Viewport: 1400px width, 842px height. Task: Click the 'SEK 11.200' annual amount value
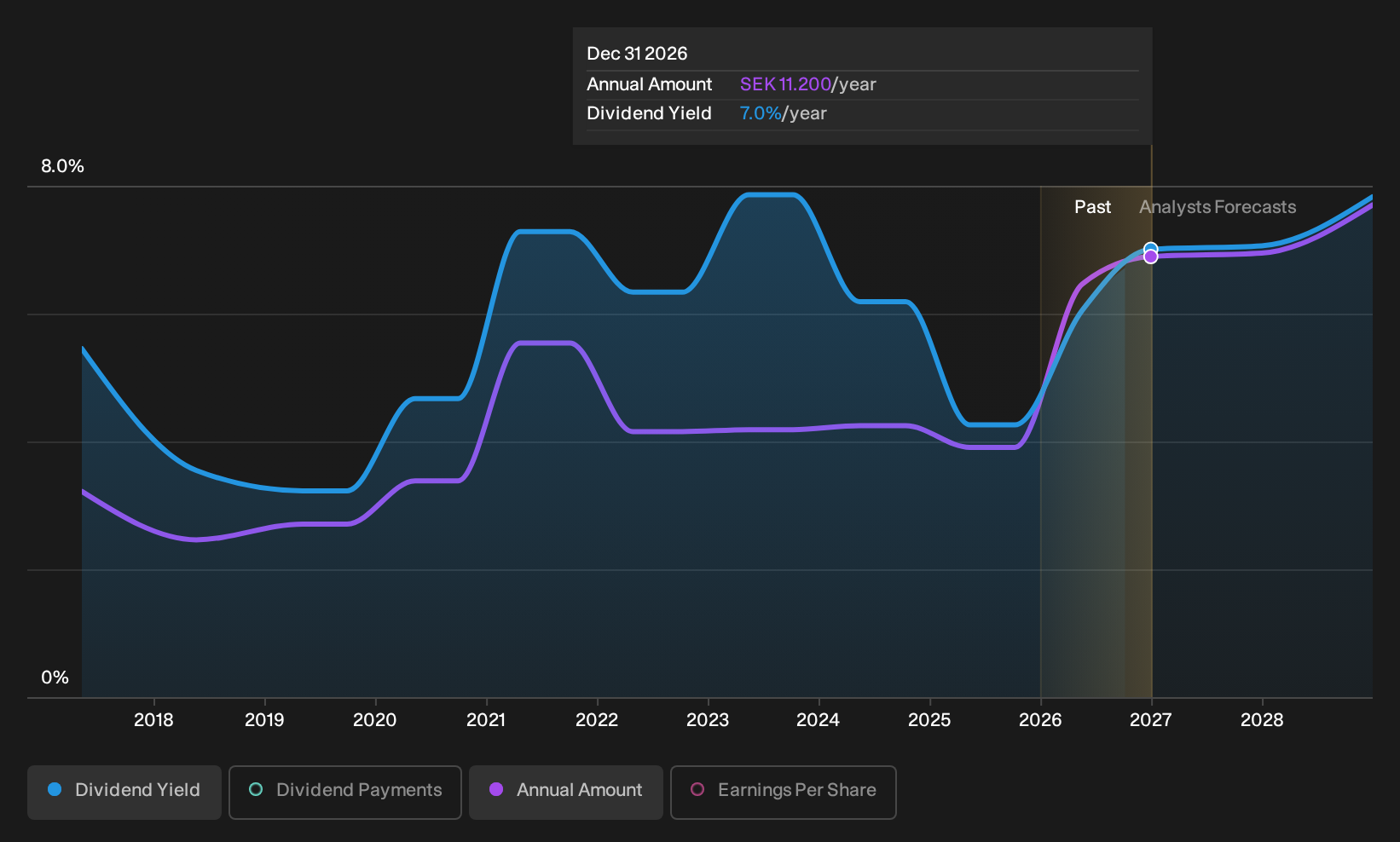[785, 84]
